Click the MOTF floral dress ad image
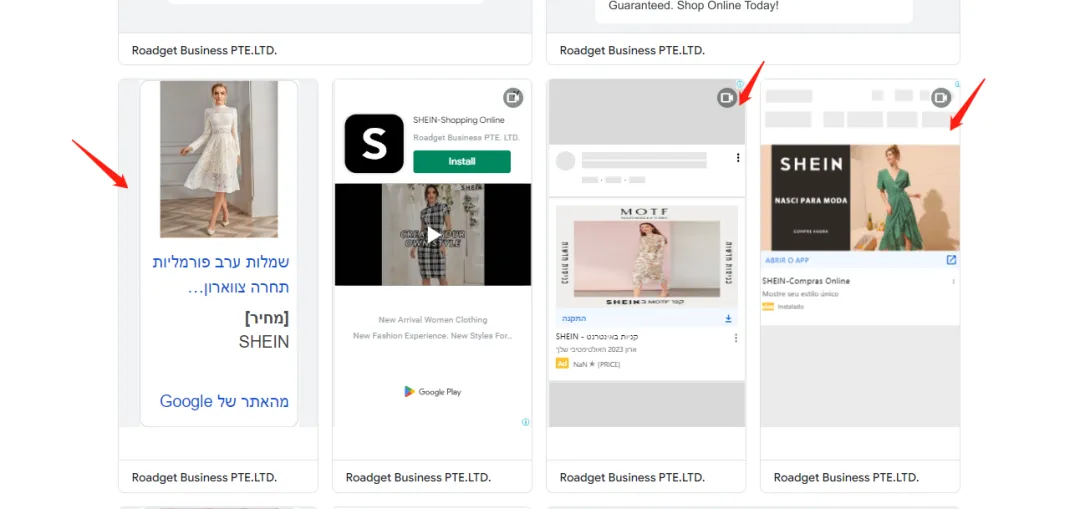 click(x=647, y=257)
